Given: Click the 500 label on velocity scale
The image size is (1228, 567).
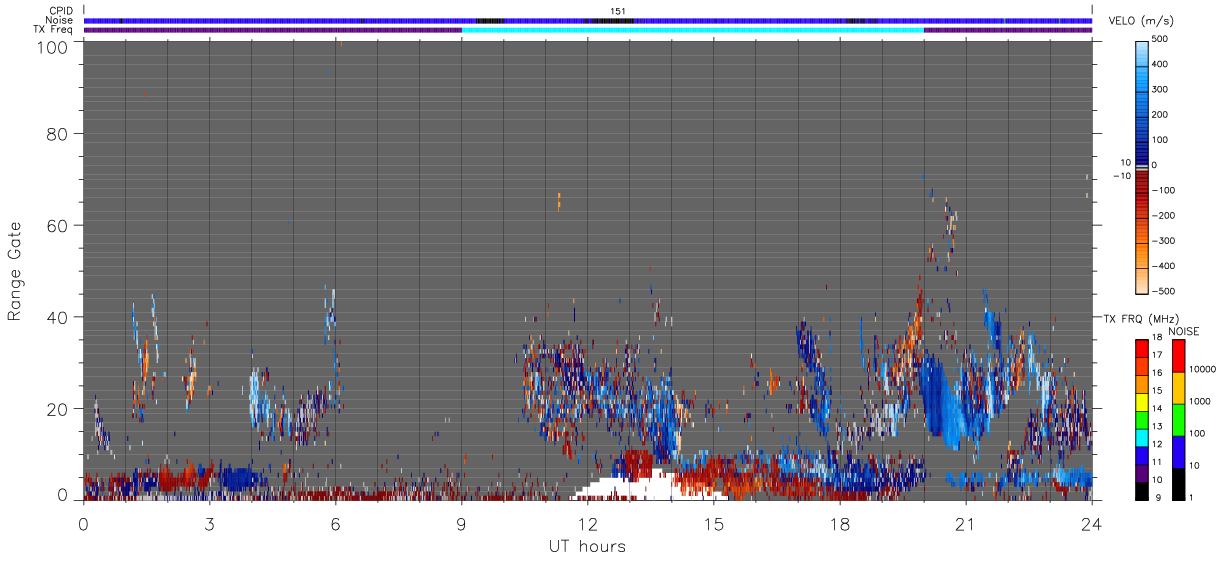Looking at the screenshot, I should click(x=1160, y=39).
